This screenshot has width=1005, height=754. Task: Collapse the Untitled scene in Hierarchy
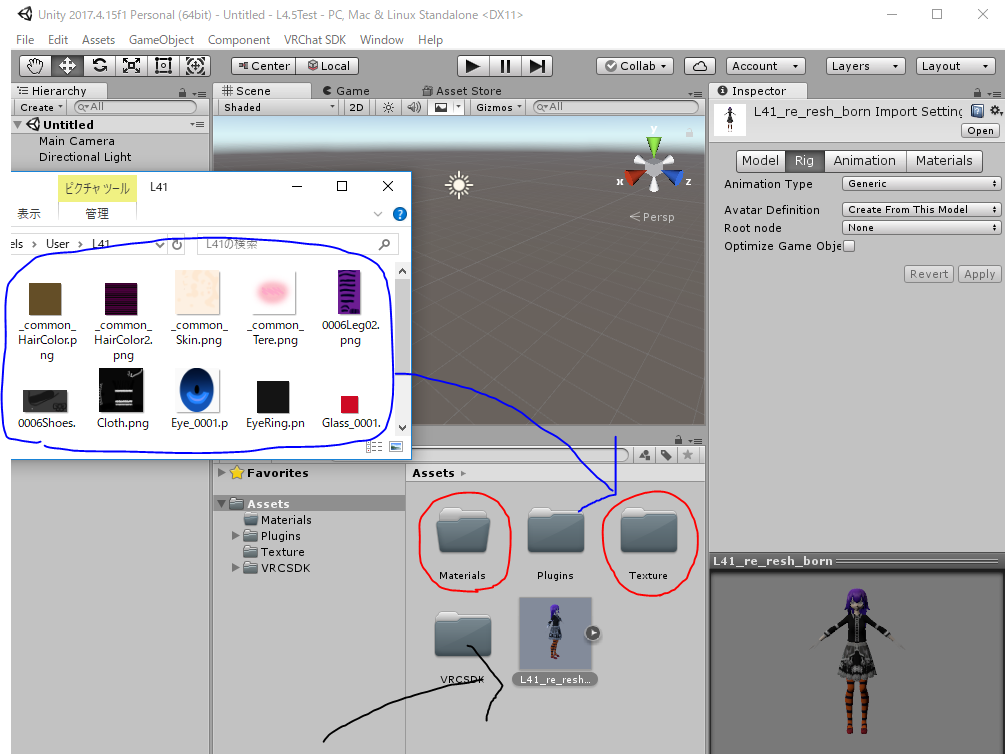(x=18, y=124)
